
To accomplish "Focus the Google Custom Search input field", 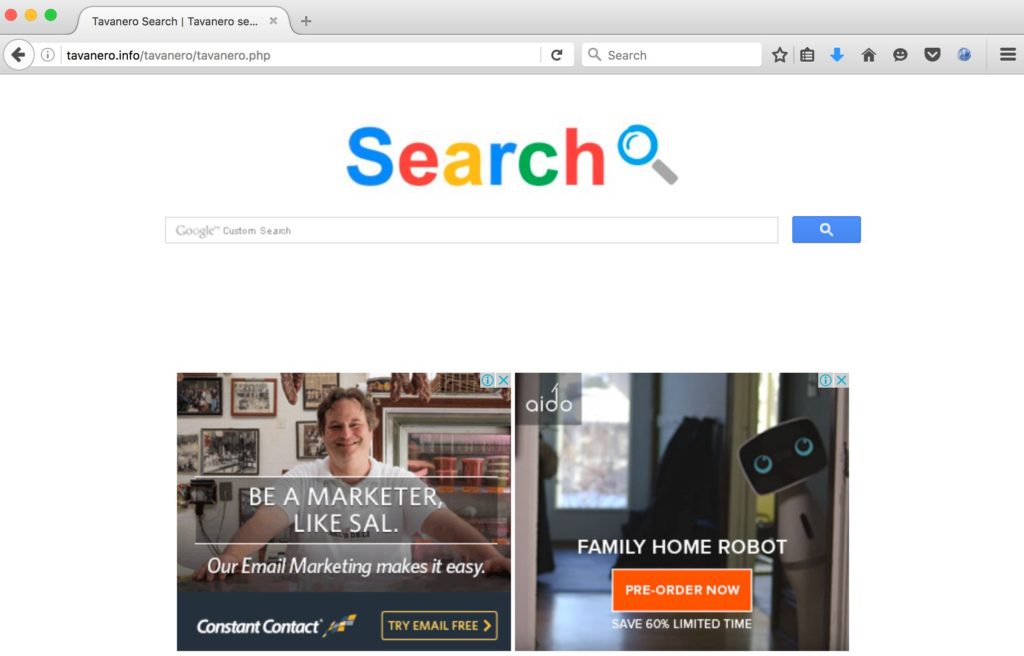I will point(472,230).
